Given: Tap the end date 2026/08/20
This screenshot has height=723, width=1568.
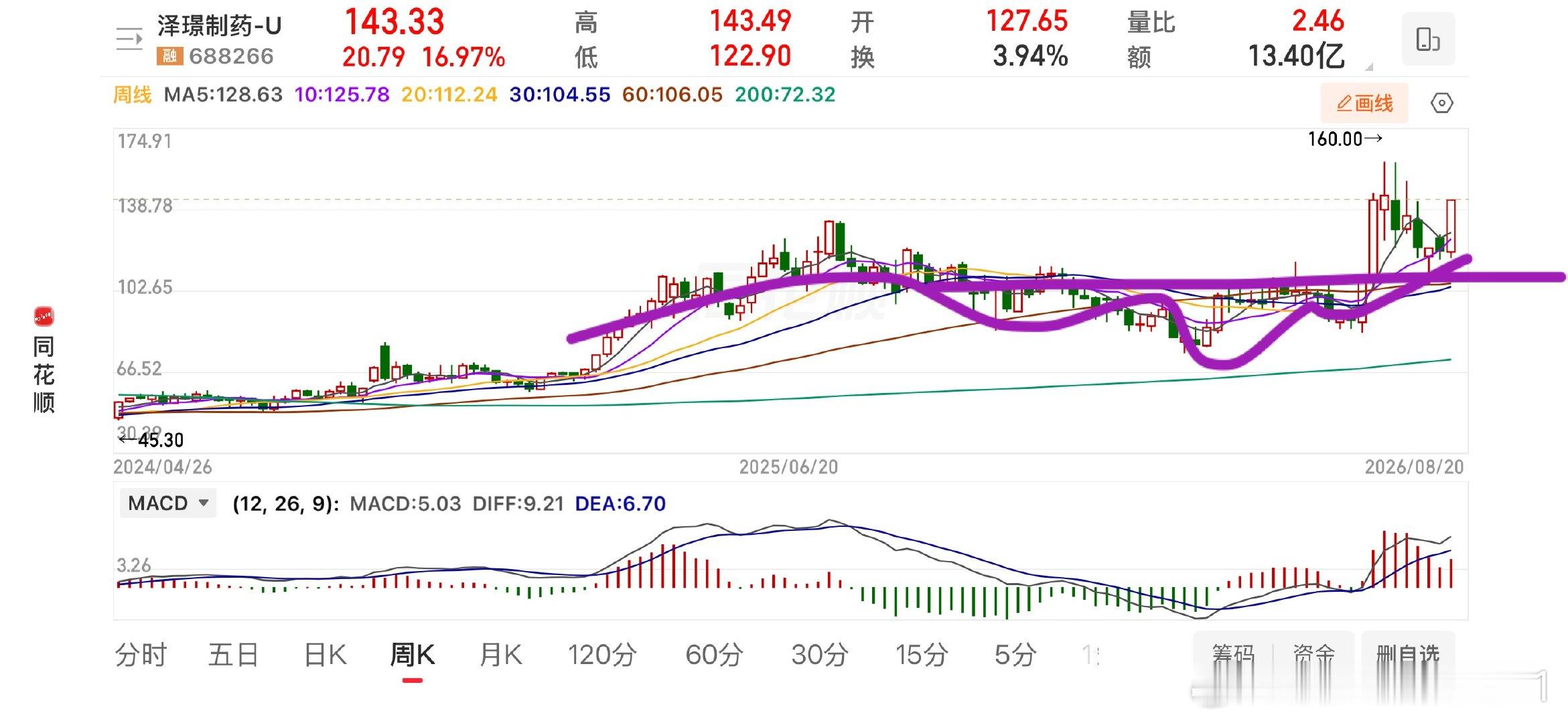Looking at the screenshot, I should click(1415, 467).
